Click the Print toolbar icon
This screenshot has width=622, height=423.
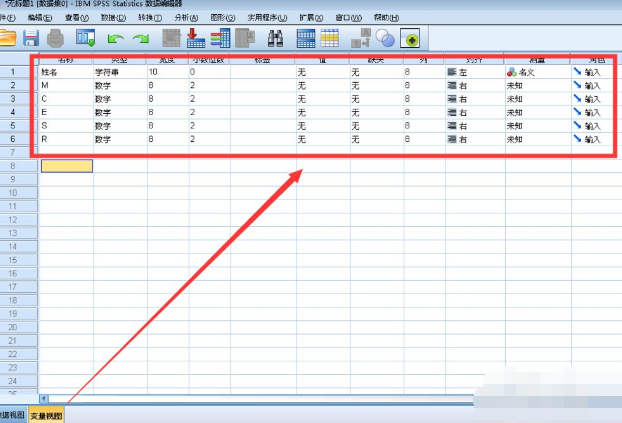56,38
